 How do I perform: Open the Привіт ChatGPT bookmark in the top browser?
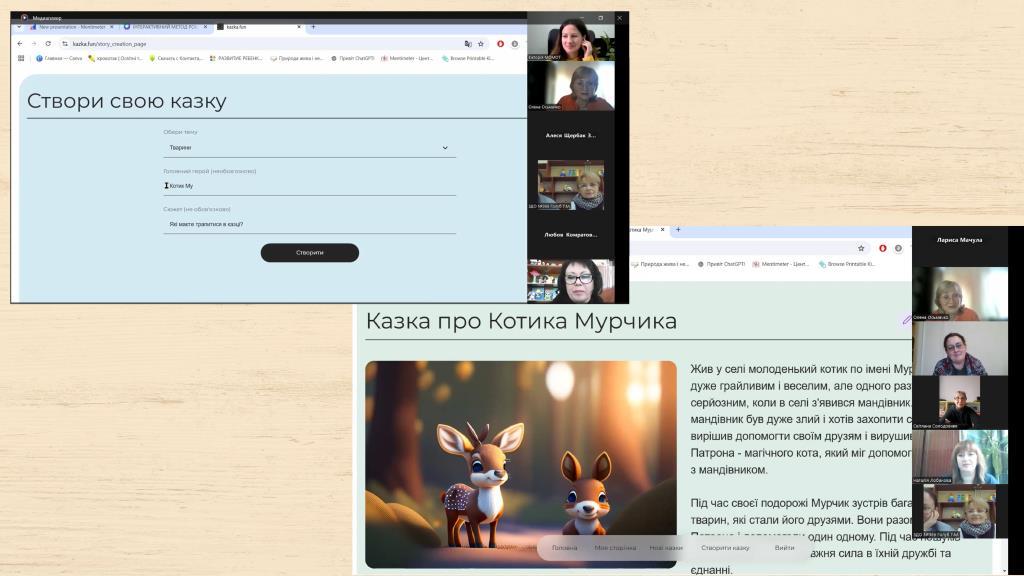tap(353, 58)
